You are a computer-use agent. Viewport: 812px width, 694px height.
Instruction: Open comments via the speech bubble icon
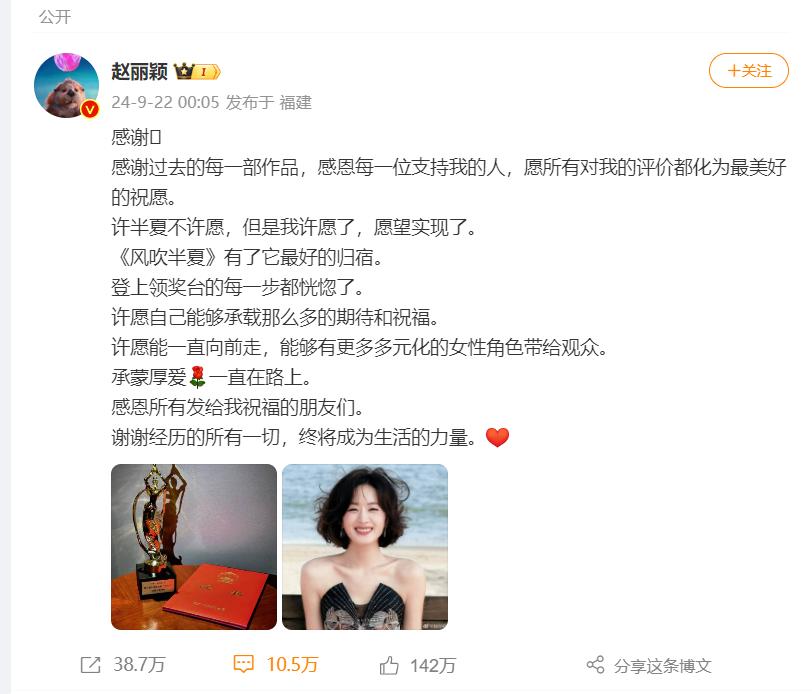coord(243,664)
